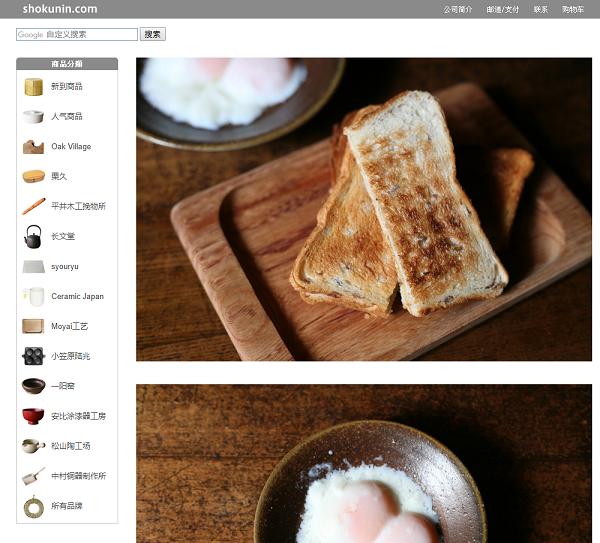Open the 松山陶工场 brand link
The height and width of the screenshot is (543, 600).
71,446
